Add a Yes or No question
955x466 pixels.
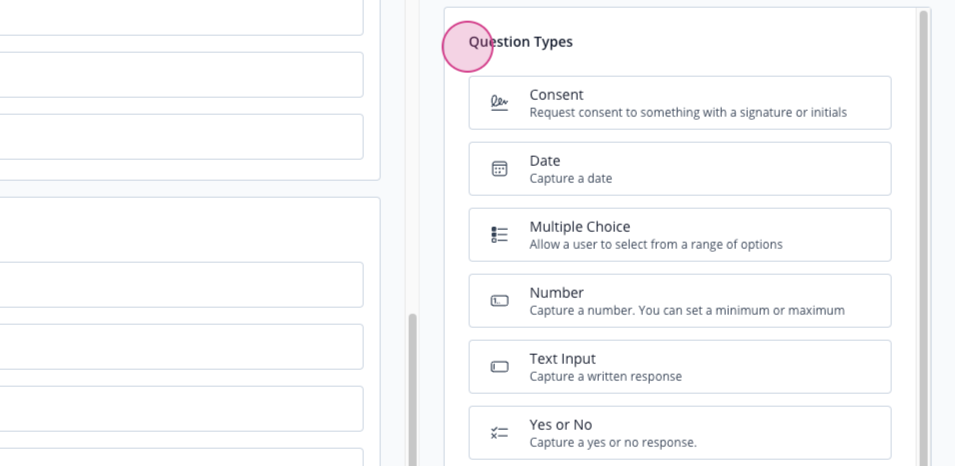pos(680,432)
